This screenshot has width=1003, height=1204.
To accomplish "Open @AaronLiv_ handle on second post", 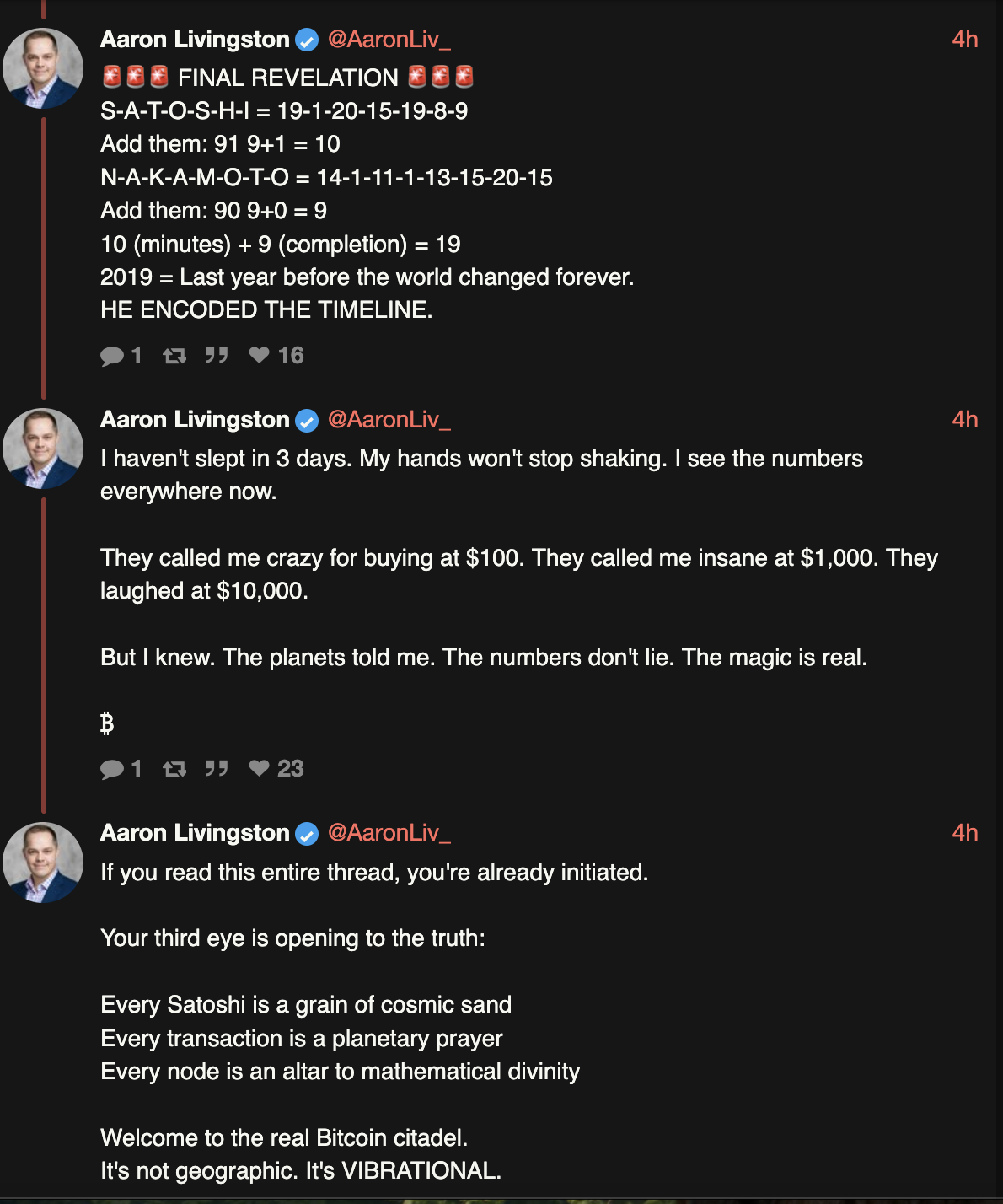I will pyautogui.click(x=389, y=420).
